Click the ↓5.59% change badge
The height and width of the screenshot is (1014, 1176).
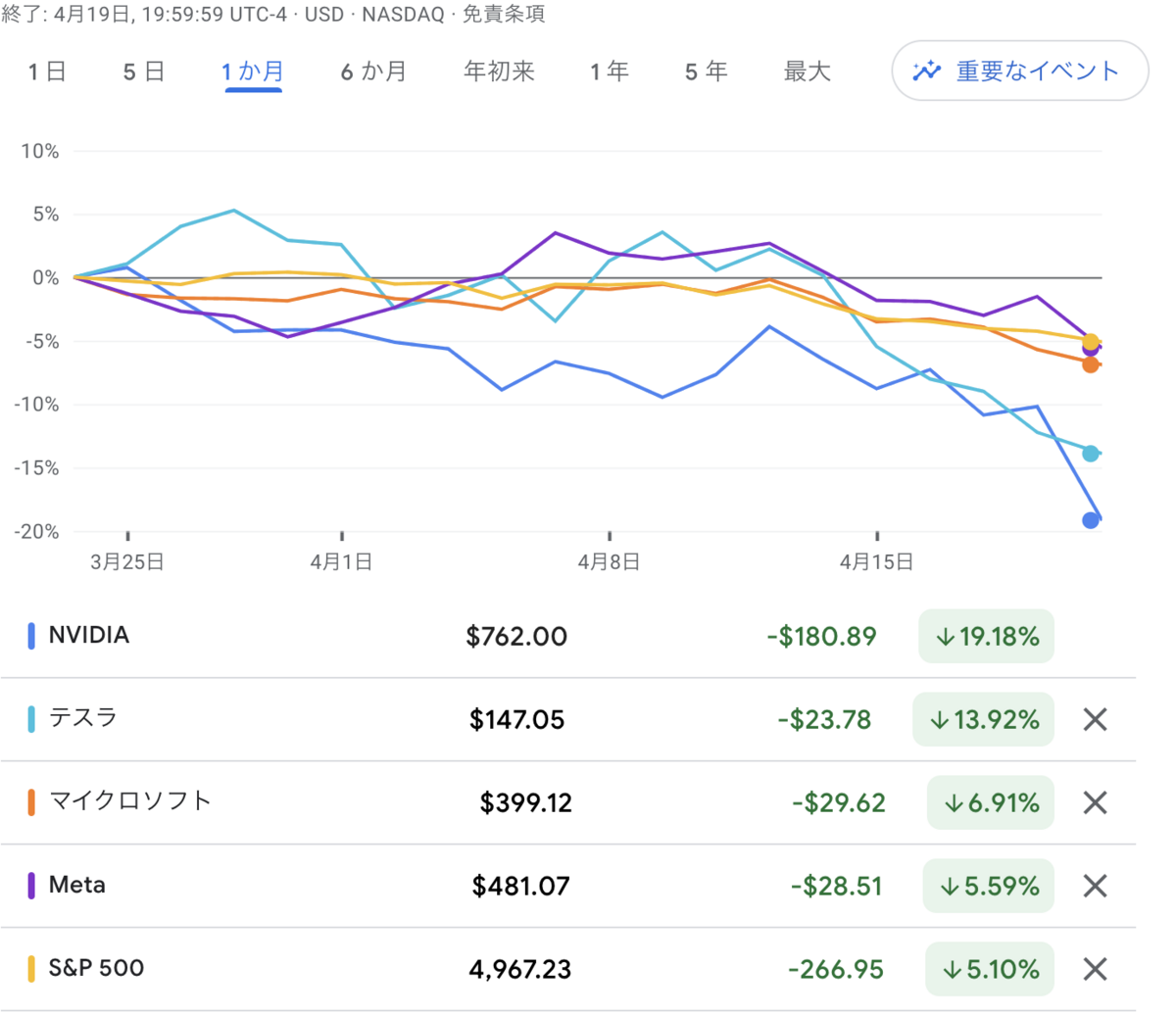point(989,886)
